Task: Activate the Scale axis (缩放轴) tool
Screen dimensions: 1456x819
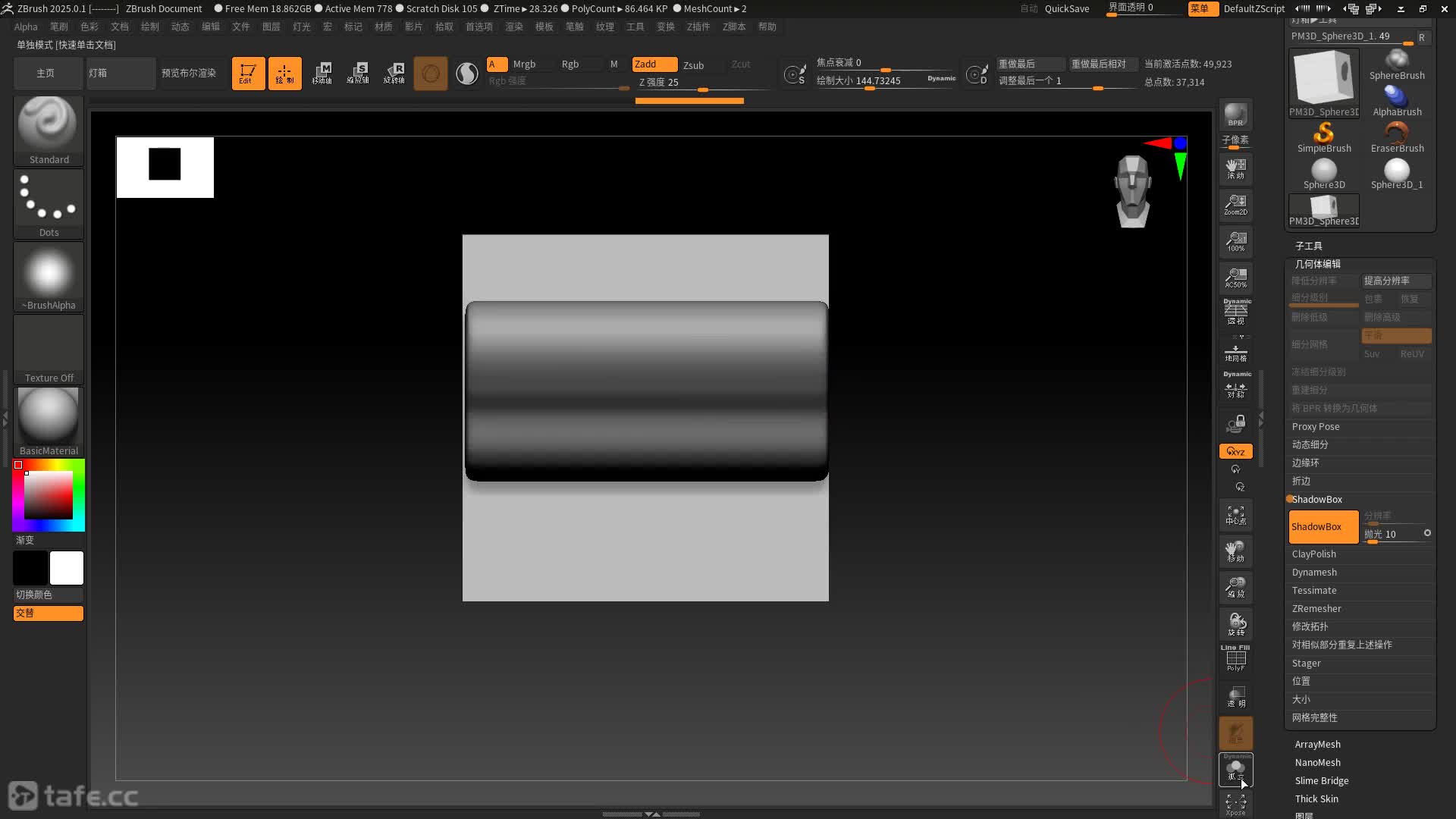Action: click(x=358, y=74)
